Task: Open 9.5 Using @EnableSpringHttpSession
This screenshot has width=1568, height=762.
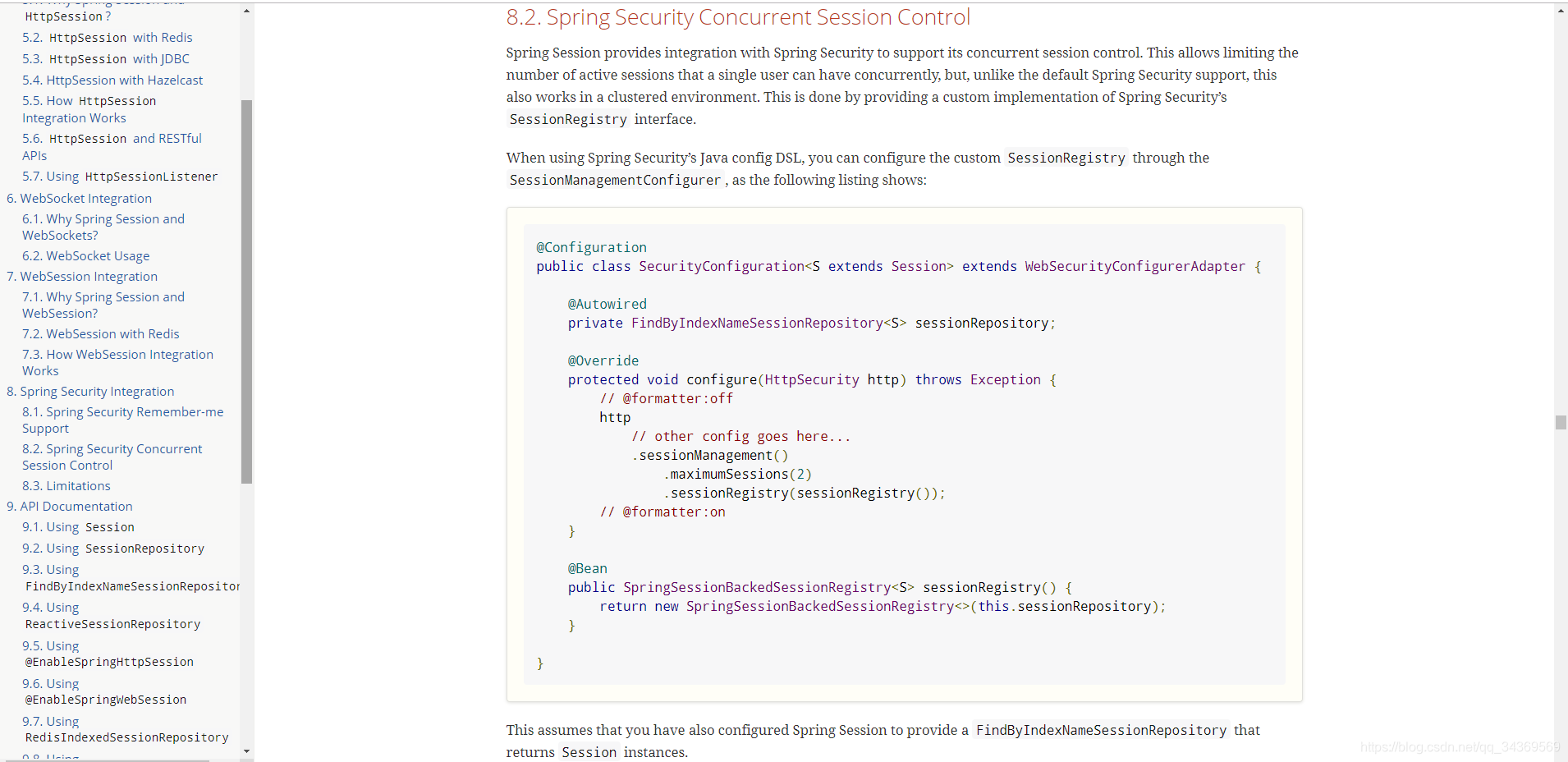Action: [x=108, y=654]
